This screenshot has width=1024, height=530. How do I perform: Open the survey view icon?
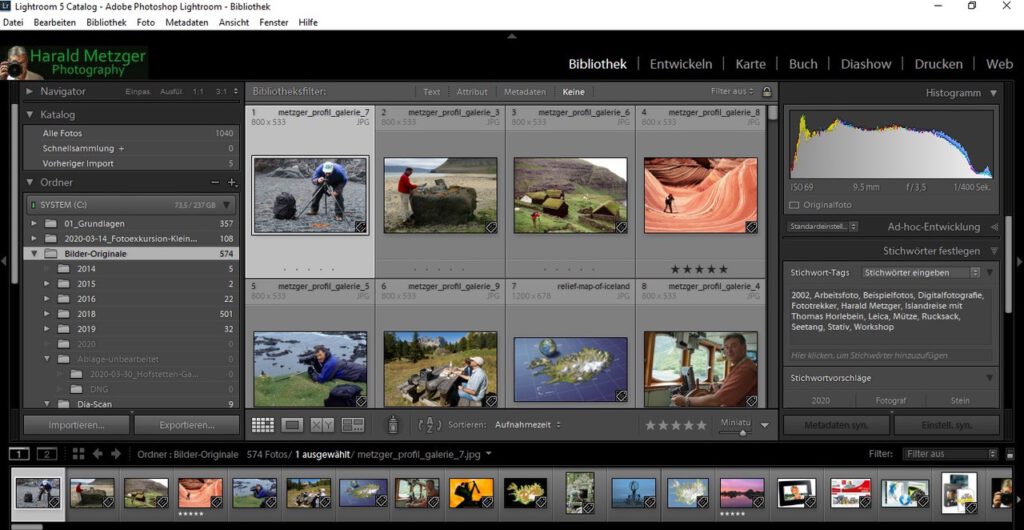352,425
